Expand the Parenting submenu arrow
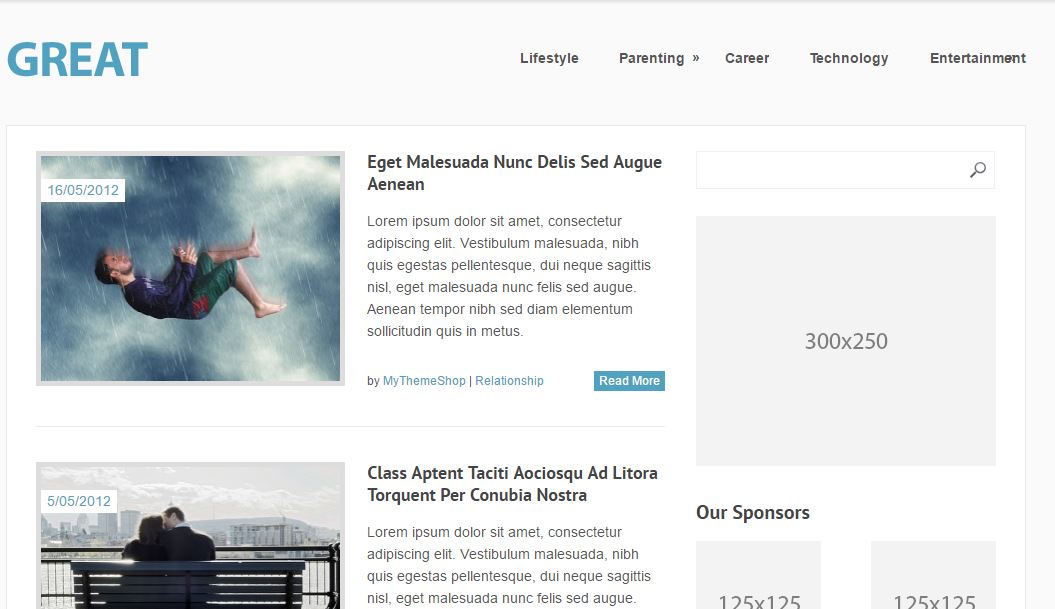Viewport: 1055px width, 609px height. (696, 58)
